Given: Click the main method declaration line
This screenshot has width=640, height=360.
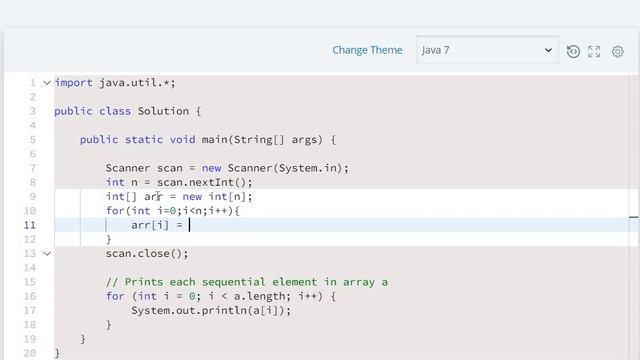Looking at the screenshot, I should (208, 140).
